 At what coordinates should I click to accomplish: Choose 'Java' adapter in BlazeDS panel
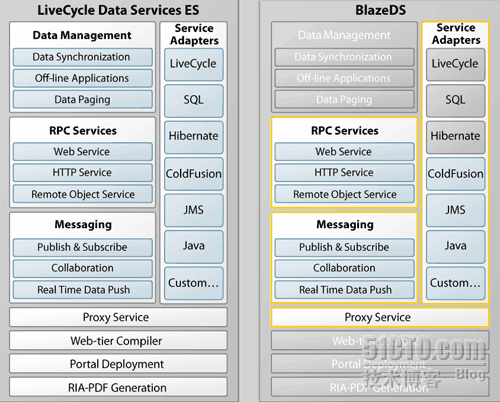(x=456, y=247)
